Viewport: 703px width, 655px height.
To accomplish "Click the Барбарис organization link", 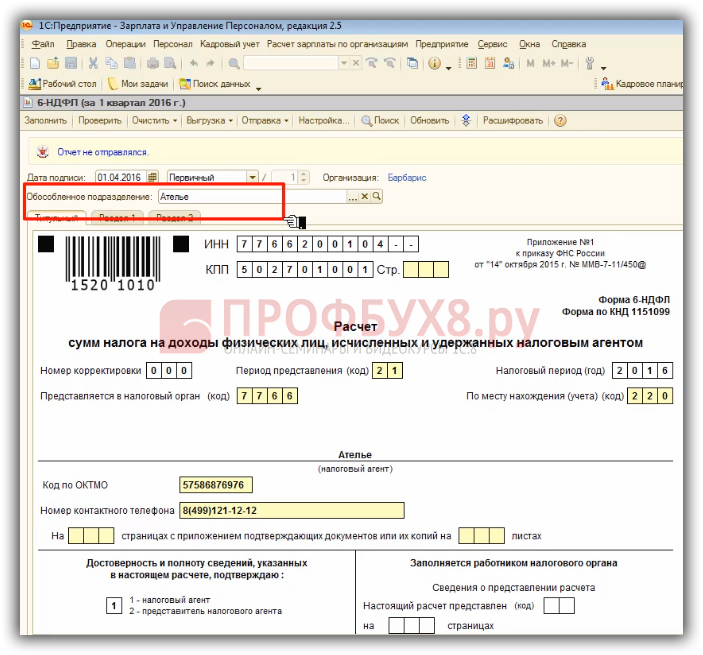I will (x=406, y=177).
